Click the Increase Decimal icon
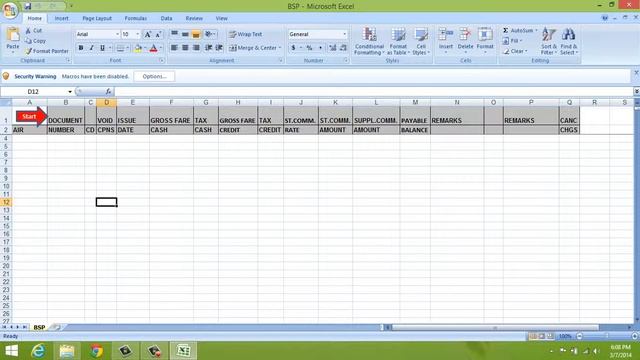Viewport: 640px width, 360px height. pos(332,48)
